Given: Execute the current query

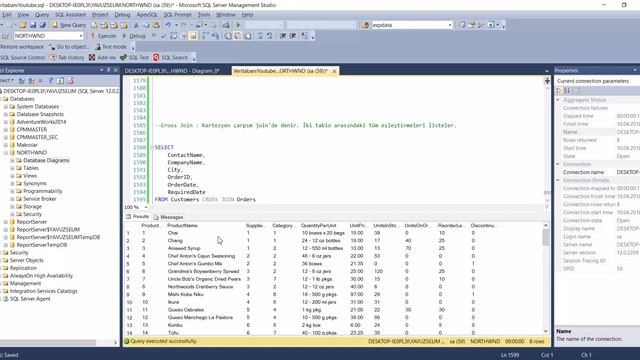Looking at the screenshot, I should [103, 36].
